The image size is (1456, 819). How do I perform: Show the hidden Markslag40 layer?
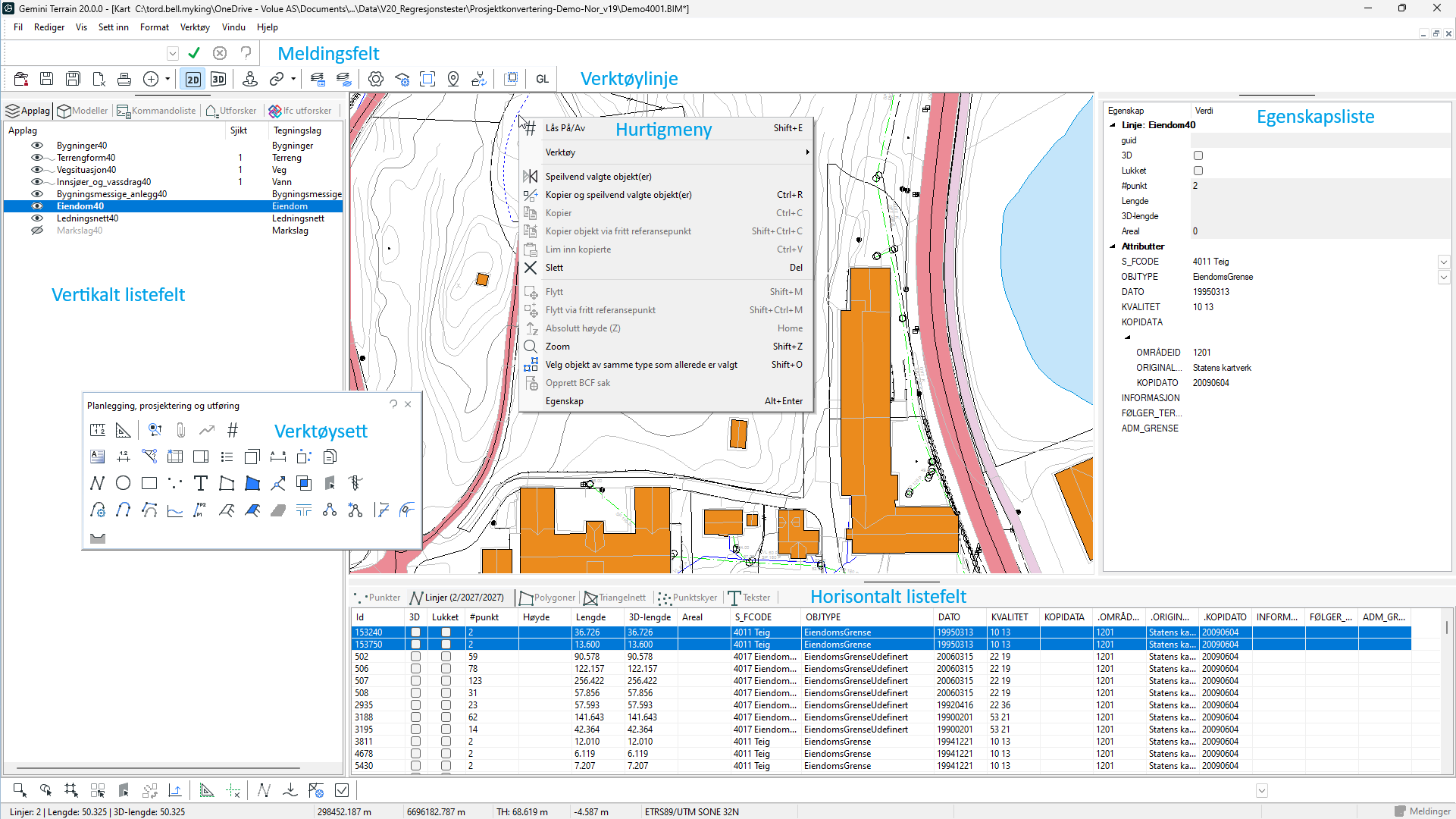pyautogui.click(x=36, y=231)
